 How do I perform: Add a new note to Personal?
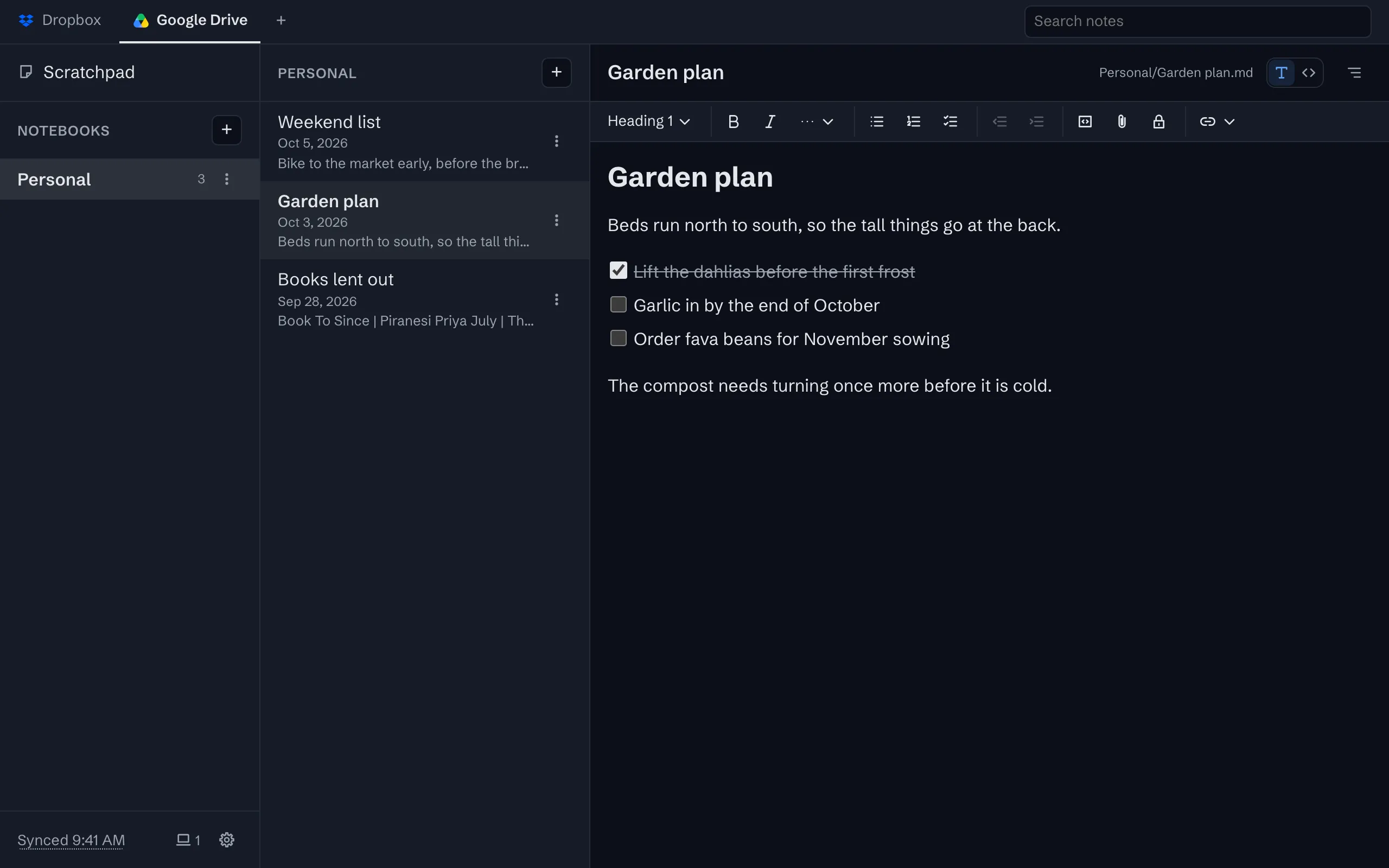click(556, 72)
